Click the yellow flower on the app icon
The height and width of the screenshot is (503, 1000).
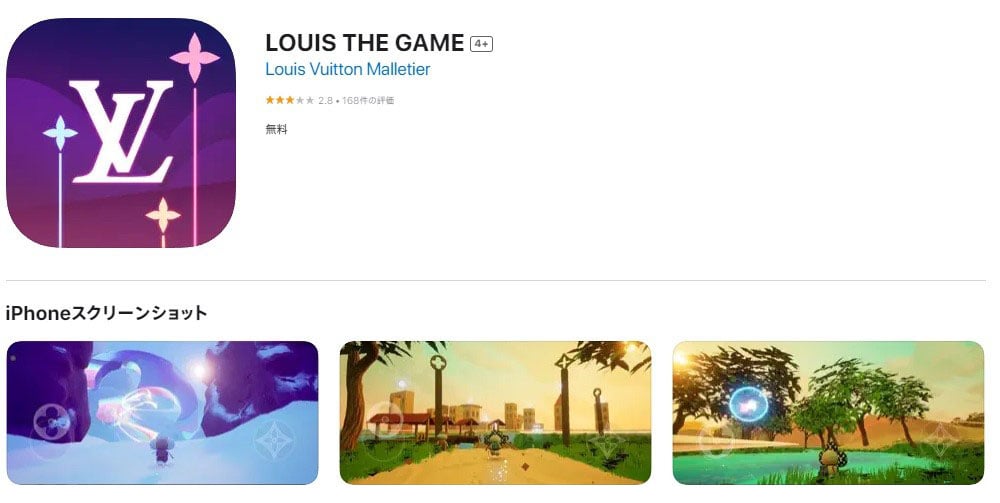pos(163,215)
